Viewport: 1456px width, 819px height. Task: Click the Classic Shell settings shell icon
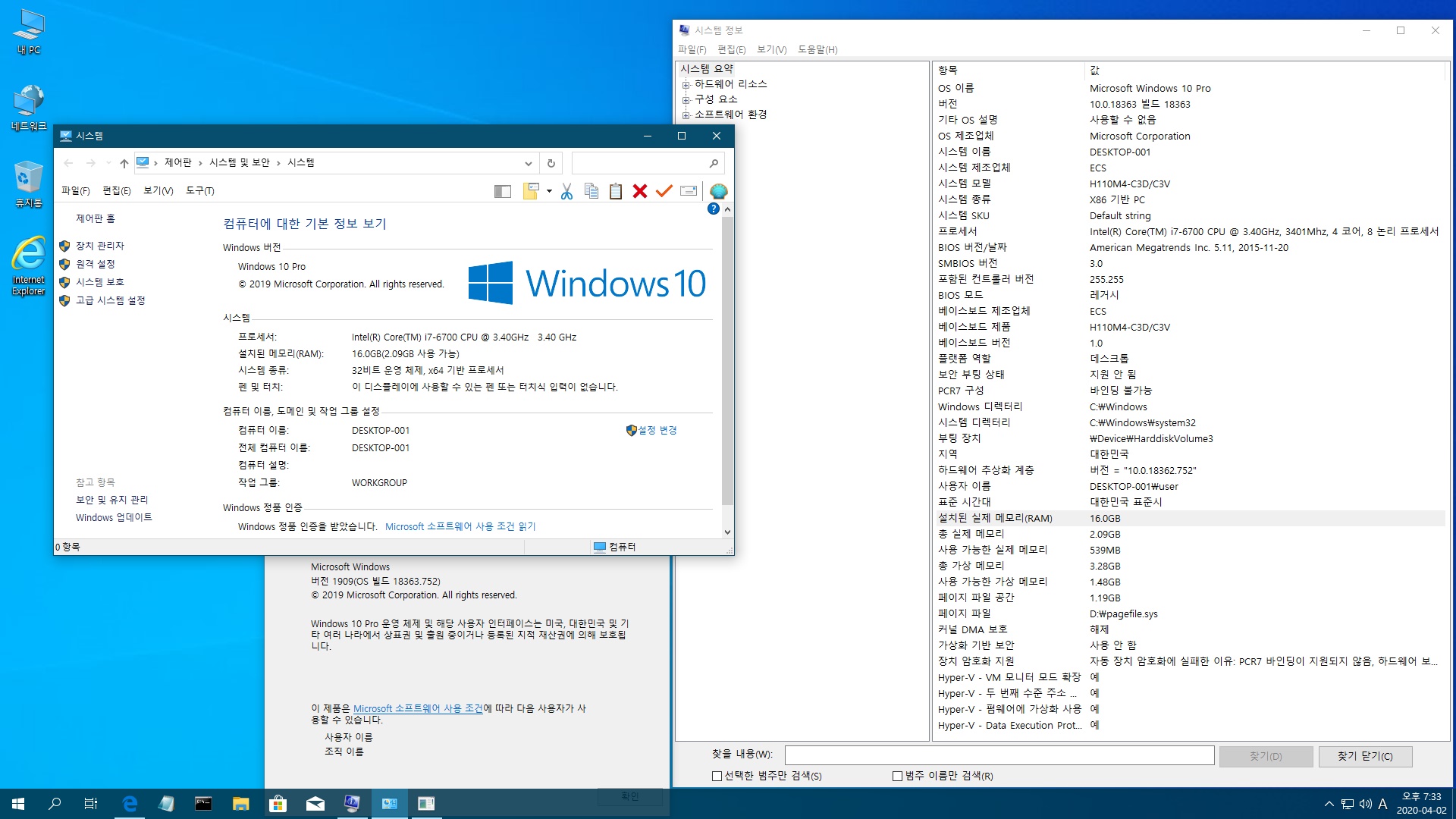tap(719, 191)
